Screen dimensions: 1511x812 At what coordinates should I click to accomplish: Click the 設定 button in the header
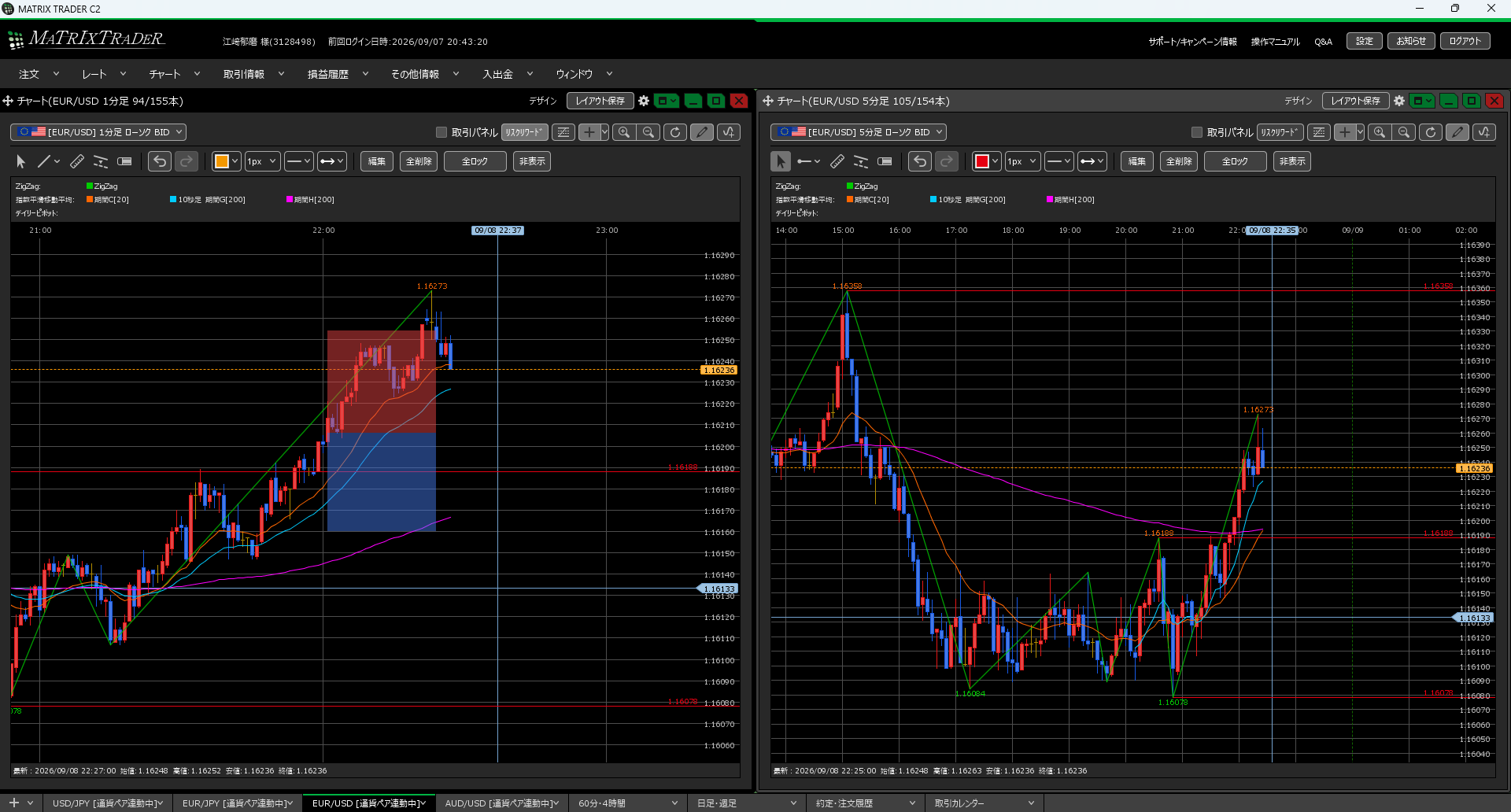1365,41
